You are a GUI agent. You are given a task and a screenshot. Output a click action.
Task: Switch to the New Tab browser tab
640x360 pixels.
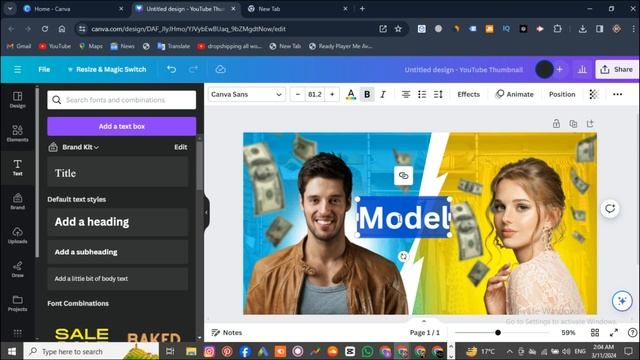[298, 9]
